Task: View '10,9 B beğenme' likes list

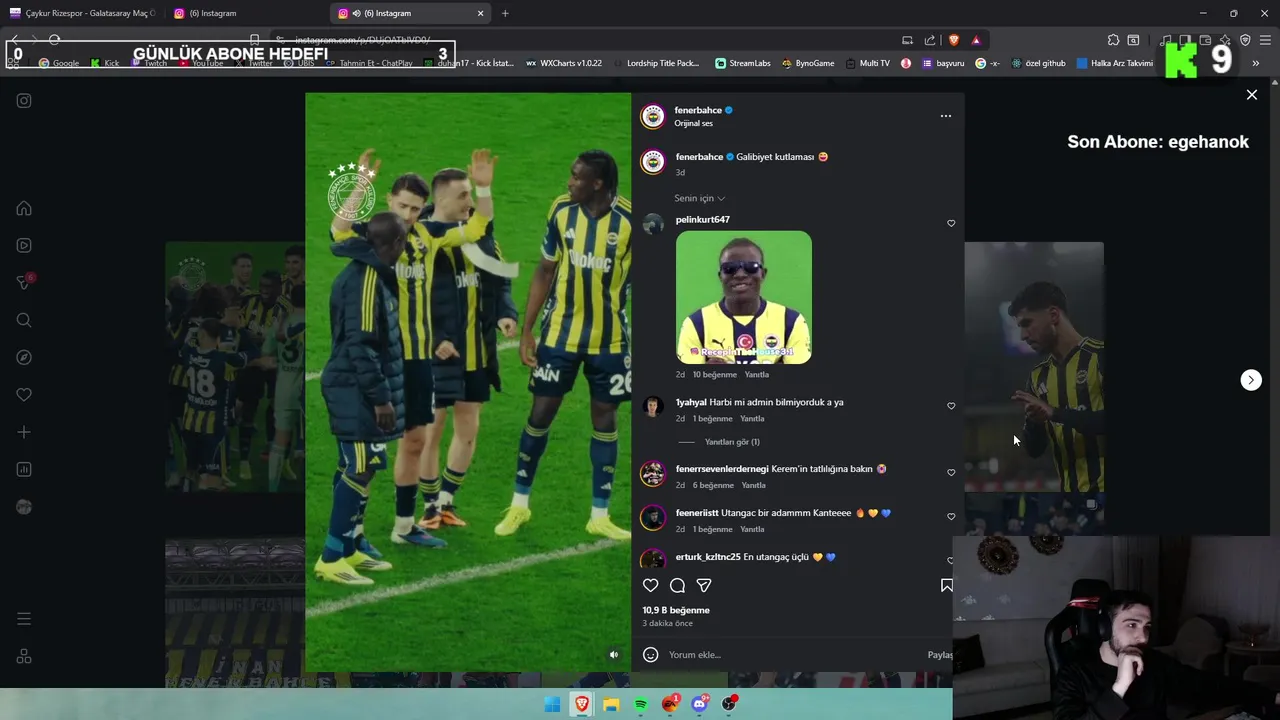Action: [676, 610]
